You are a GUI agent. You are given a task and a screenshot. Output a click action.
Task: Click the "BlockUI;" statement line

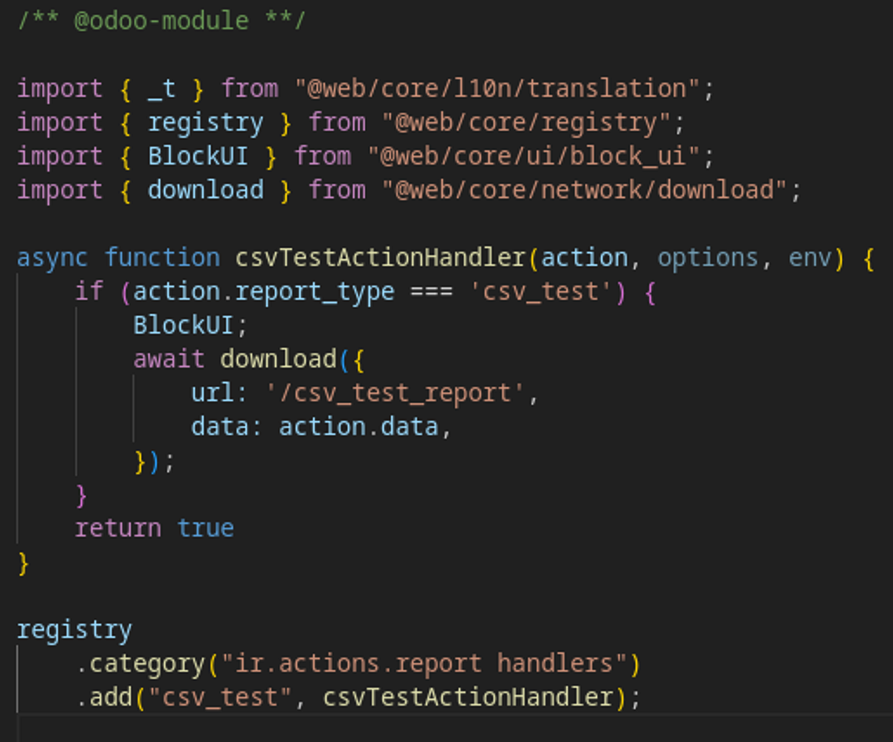click(190, 326)
